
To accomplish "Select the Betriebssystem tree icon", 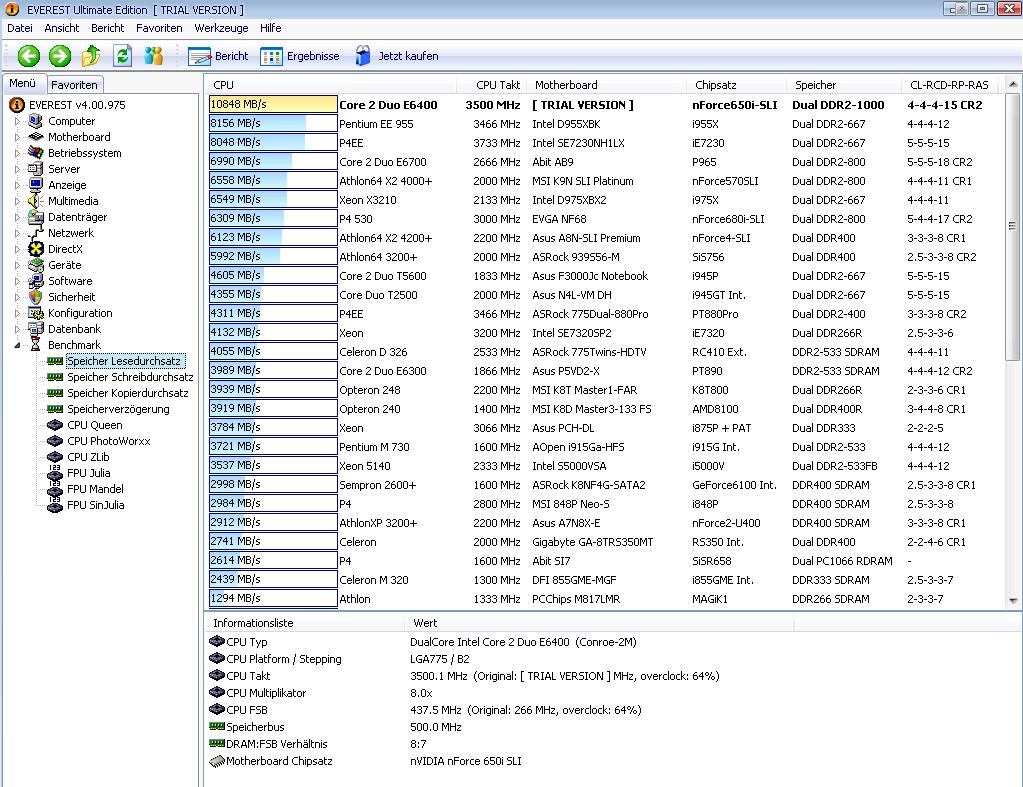I will coord(36,153).
